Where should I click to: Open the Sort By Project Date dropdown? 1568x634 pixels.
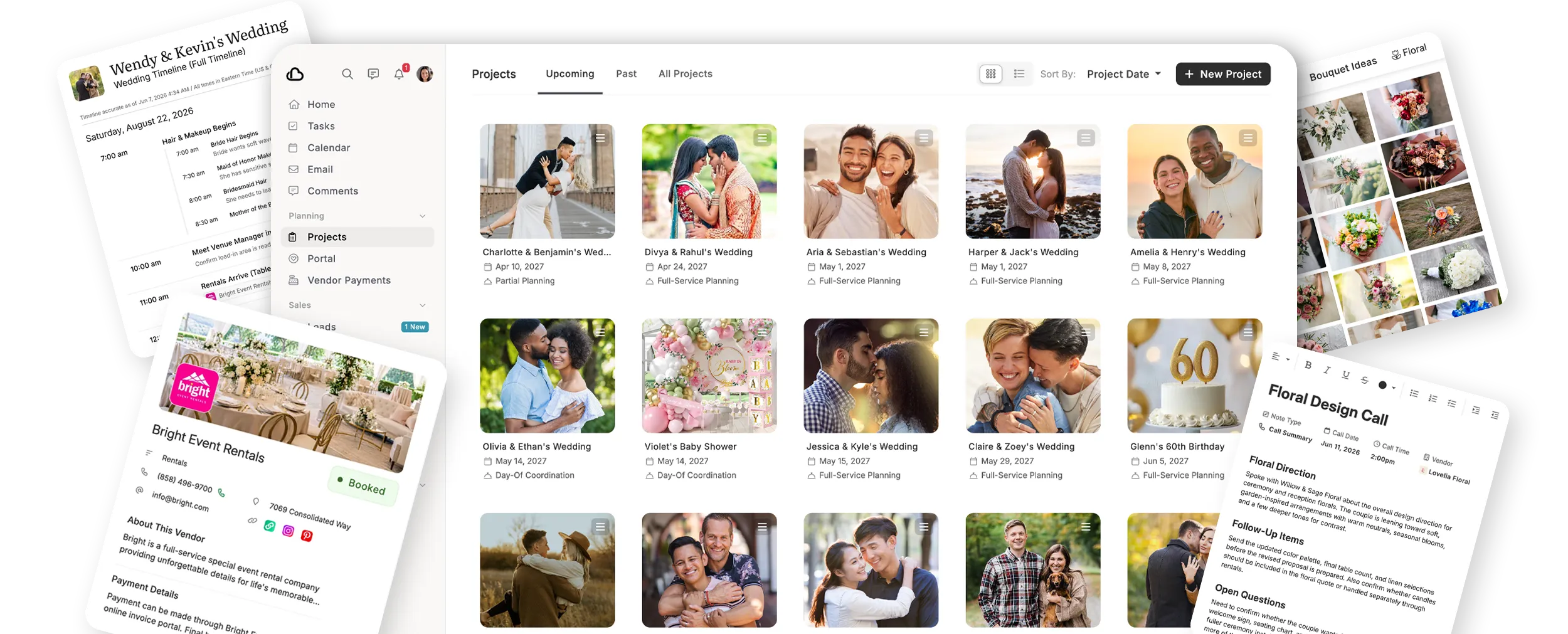tap(1124, 74)
